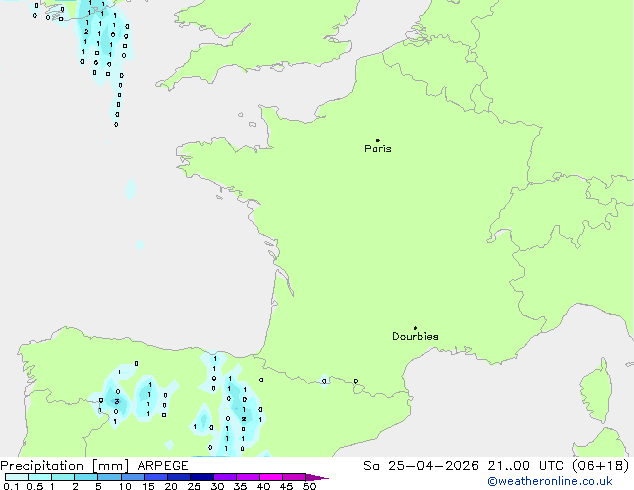Pick the 35–40 mm legend swatch
The height and width of the screenshot is (490, 634).
click(x=248, y=477)
